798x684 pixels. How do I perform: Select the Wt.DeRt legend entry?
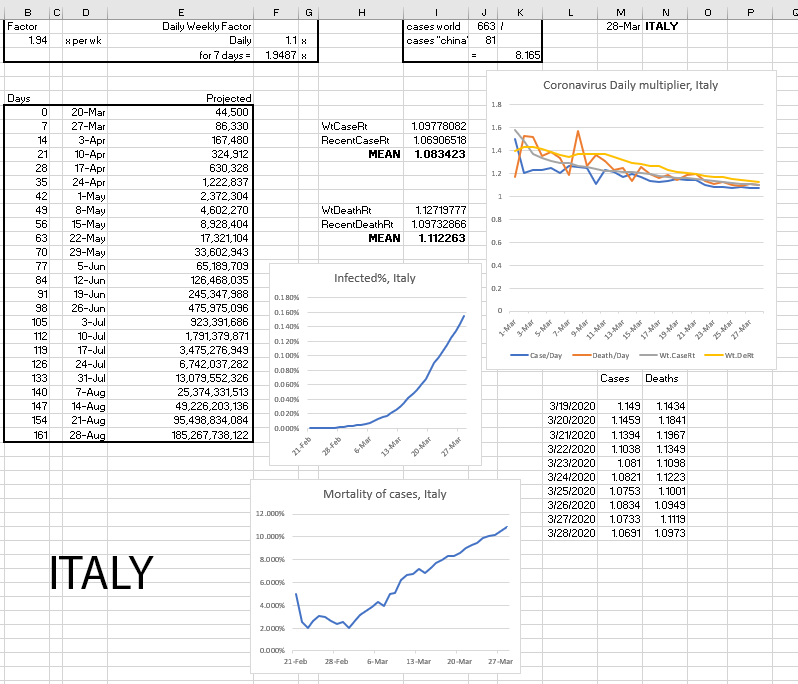[x=736, y=355]
